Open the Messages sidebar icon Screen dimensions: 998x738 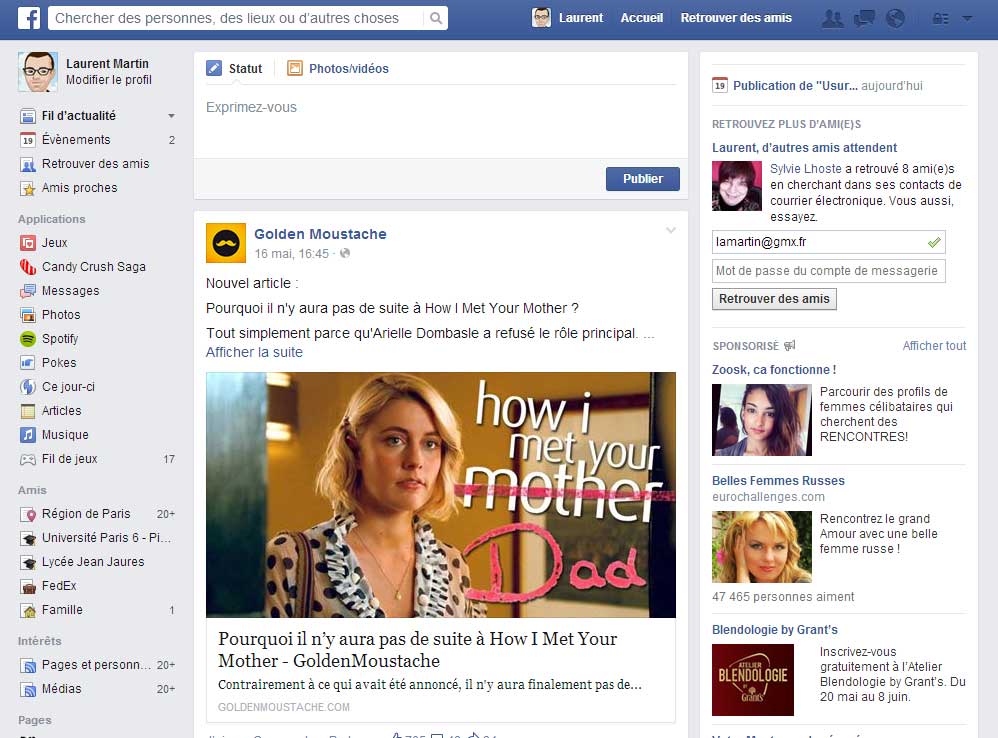[28, 291]
